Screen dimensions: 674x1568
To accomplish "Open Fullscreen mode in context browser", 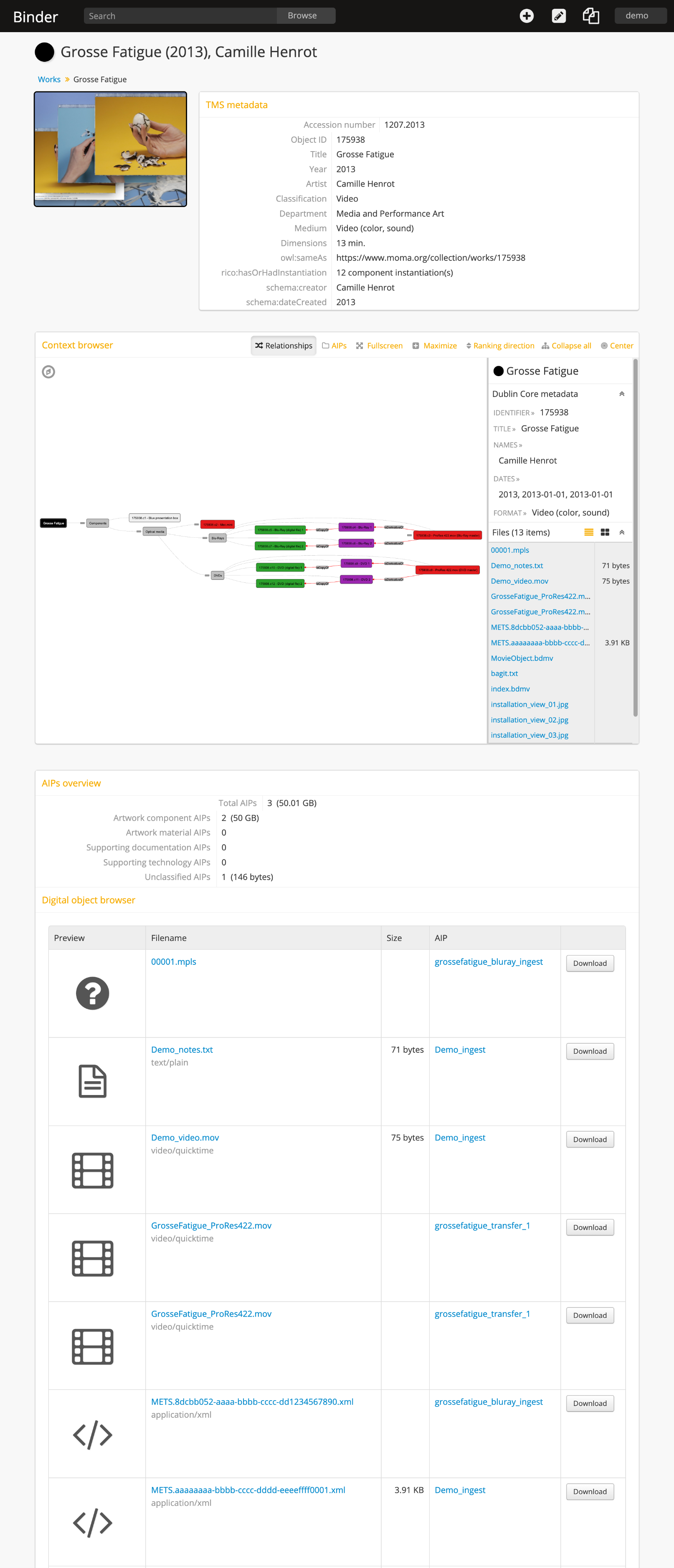I will click(379, 346).
